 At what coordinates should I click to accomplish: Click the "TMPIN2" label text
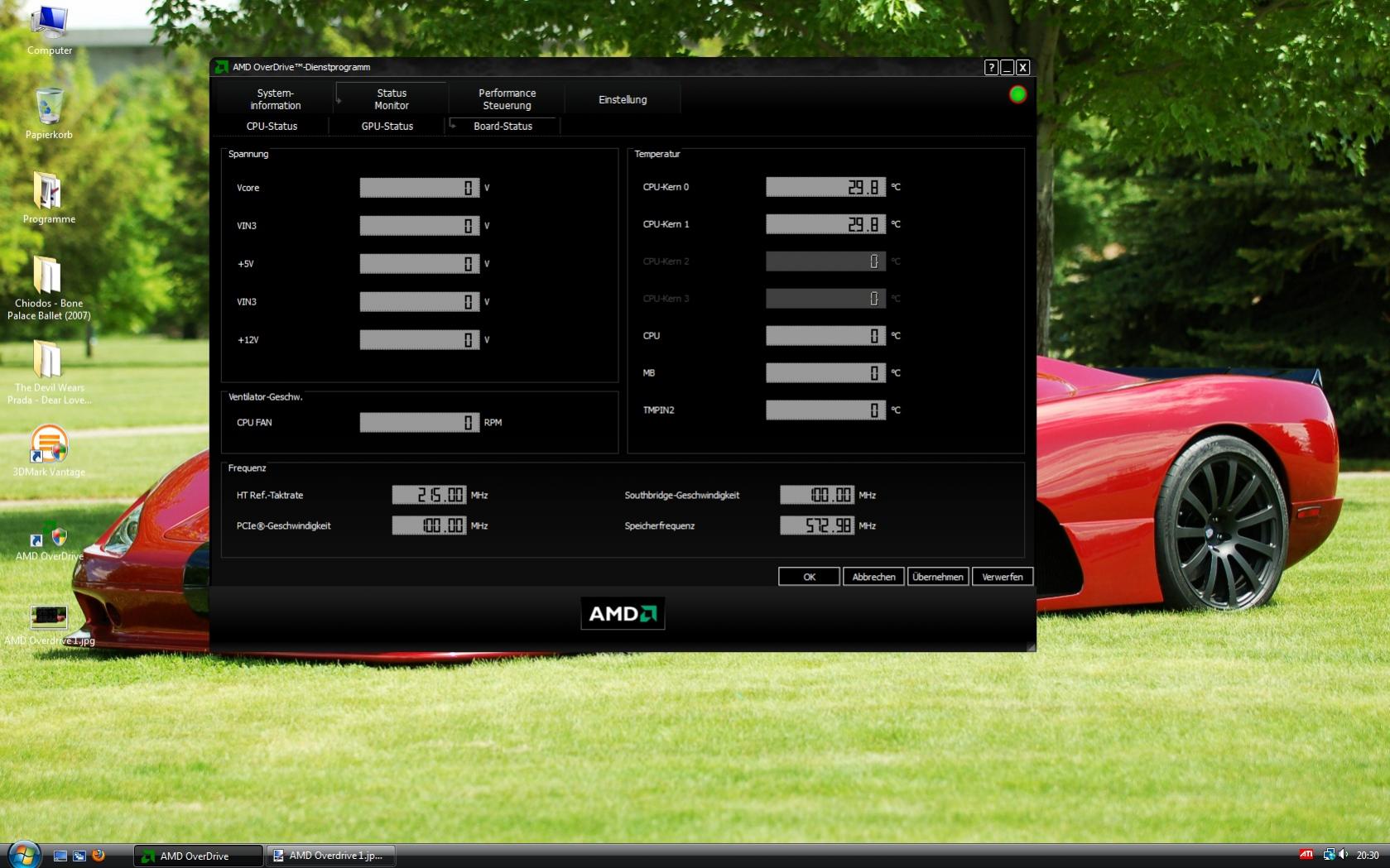tap(659, 410)
